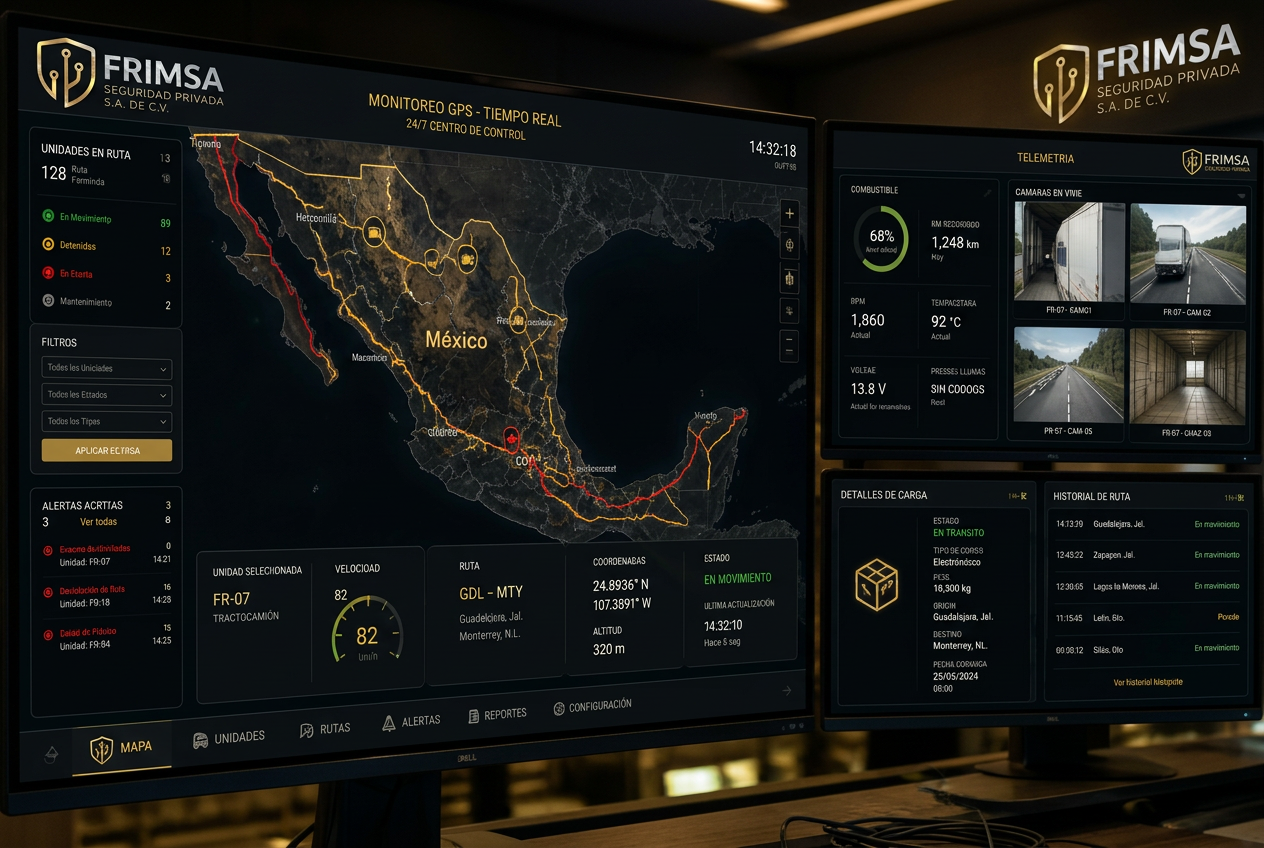The height and width of the screenshot is (848, 1264).
Task: Click the Historial de Ruta header indicator
Action: pos(1235,498)
